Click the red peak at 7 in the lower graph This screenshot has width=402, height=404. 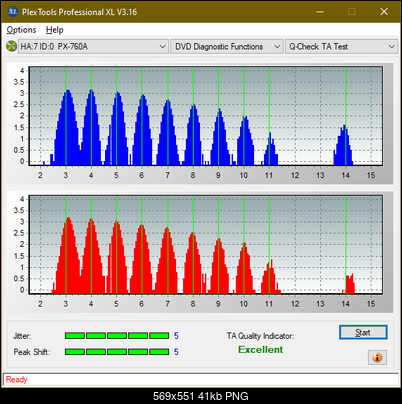click(167, 260)
